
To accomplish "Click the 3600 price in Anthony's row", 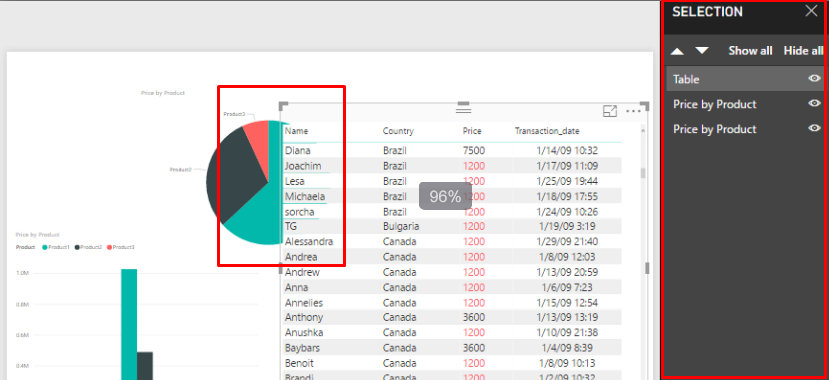I will 474,317.
